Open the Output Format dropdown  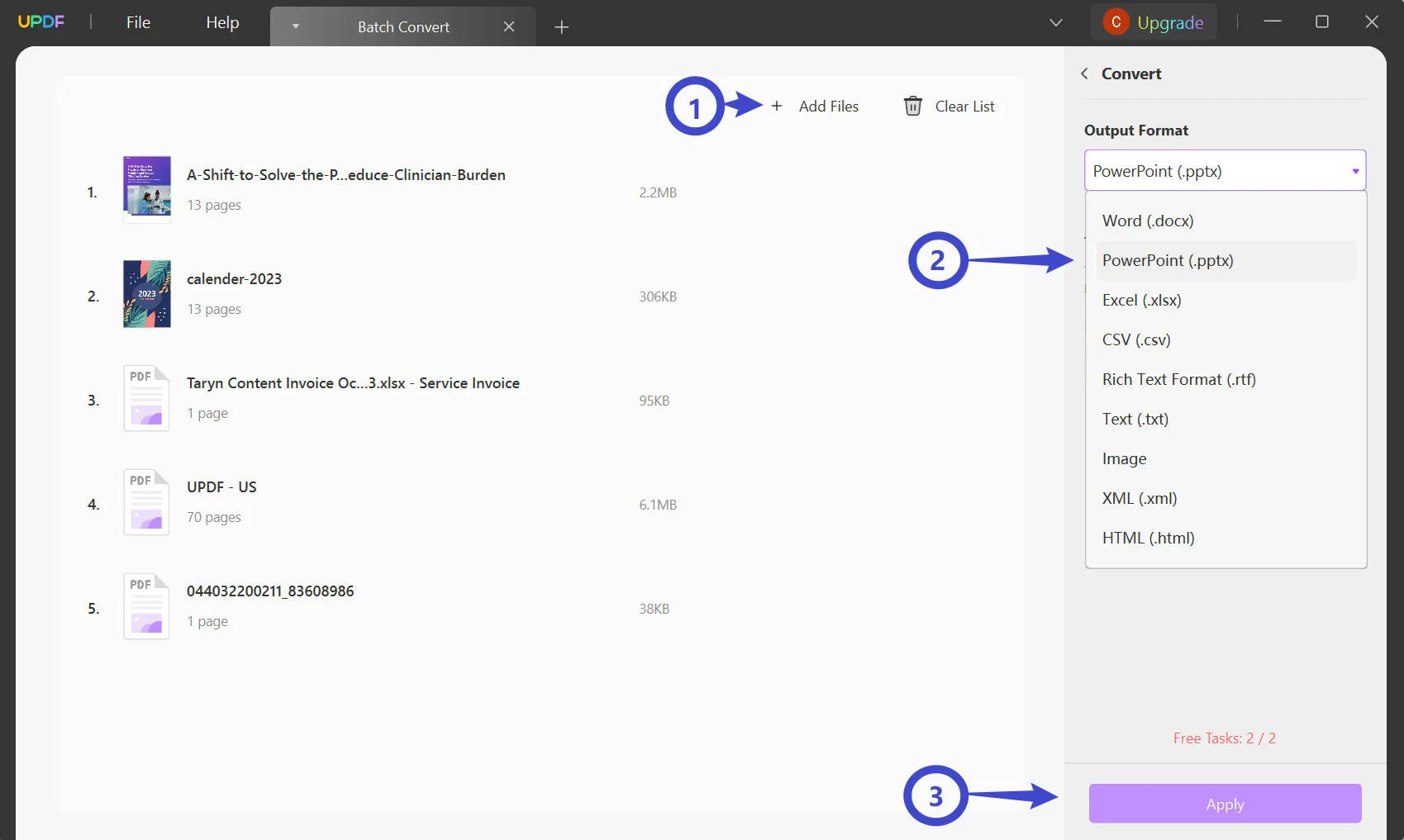pyautogui.click(x=1224, y=170)
